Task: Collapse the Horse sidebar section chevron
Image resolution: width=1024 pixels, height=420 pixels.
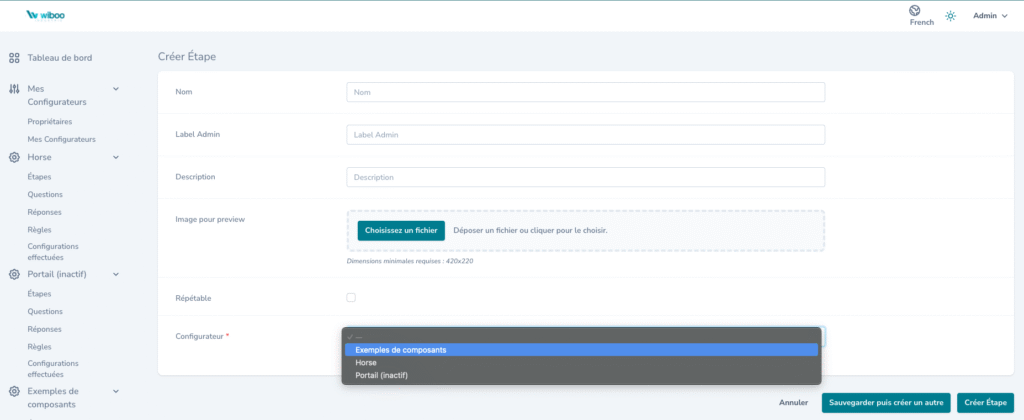Action: click(x=116, y=158)
